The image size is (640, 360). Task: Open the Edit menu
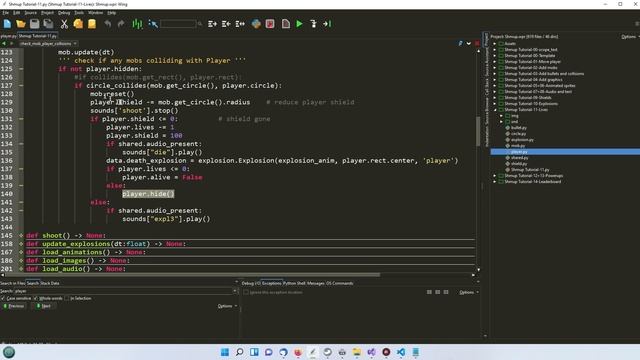point(16,13)
